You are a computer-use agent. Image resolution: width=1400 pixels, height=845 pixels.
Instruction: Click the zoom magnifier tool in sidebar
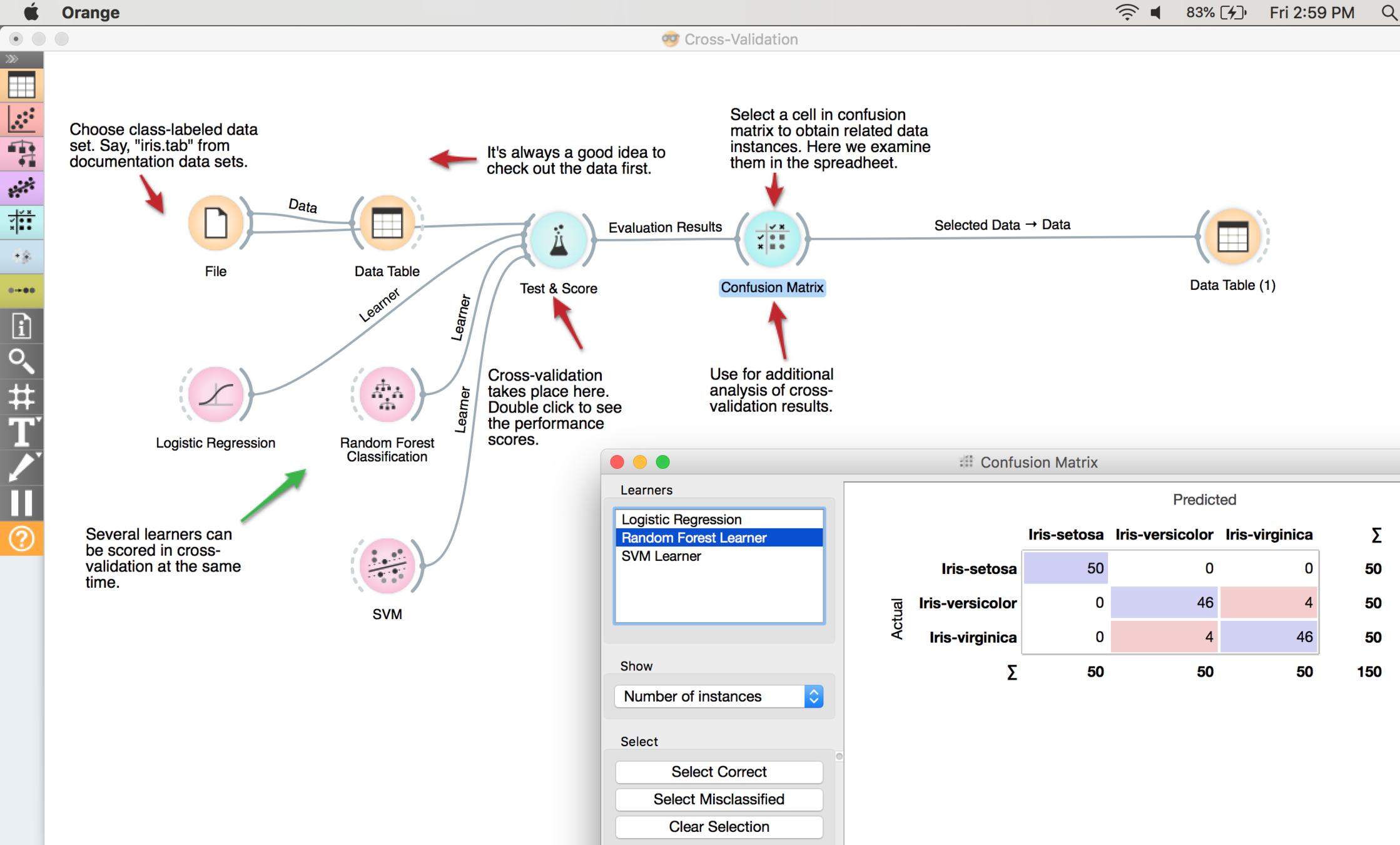click(x=22, y=361)
